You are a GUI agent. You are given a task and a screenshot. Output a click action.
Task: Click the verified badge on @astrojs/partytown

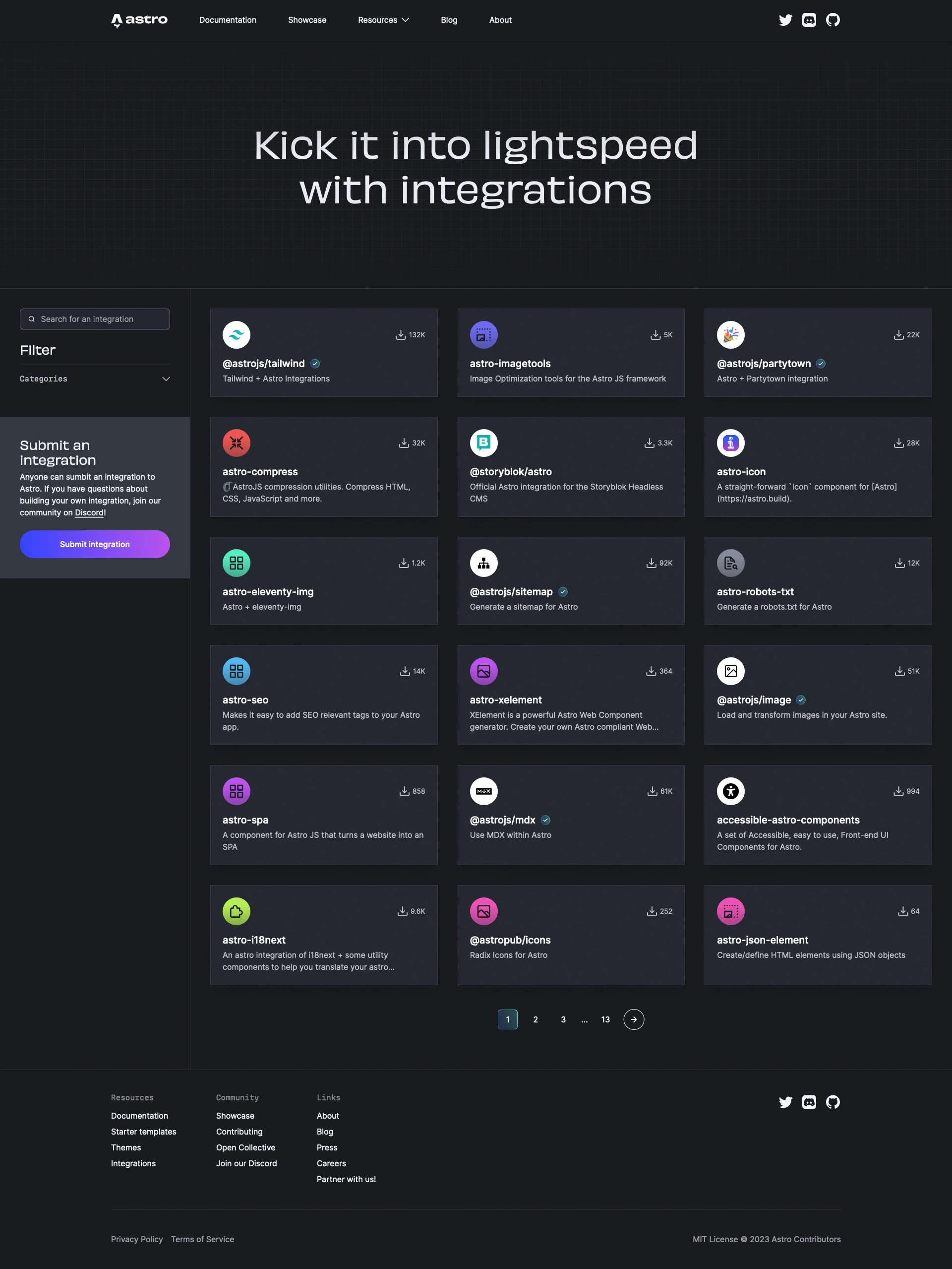pos(822,363)
